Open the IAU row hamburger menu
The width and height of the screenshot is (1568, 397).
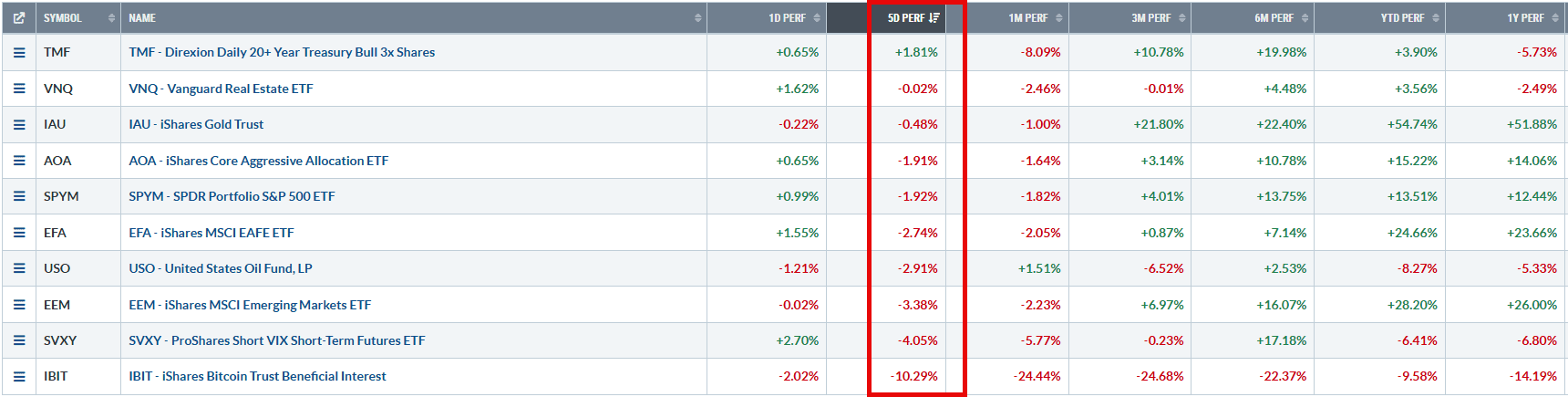[x=19, y=124]
